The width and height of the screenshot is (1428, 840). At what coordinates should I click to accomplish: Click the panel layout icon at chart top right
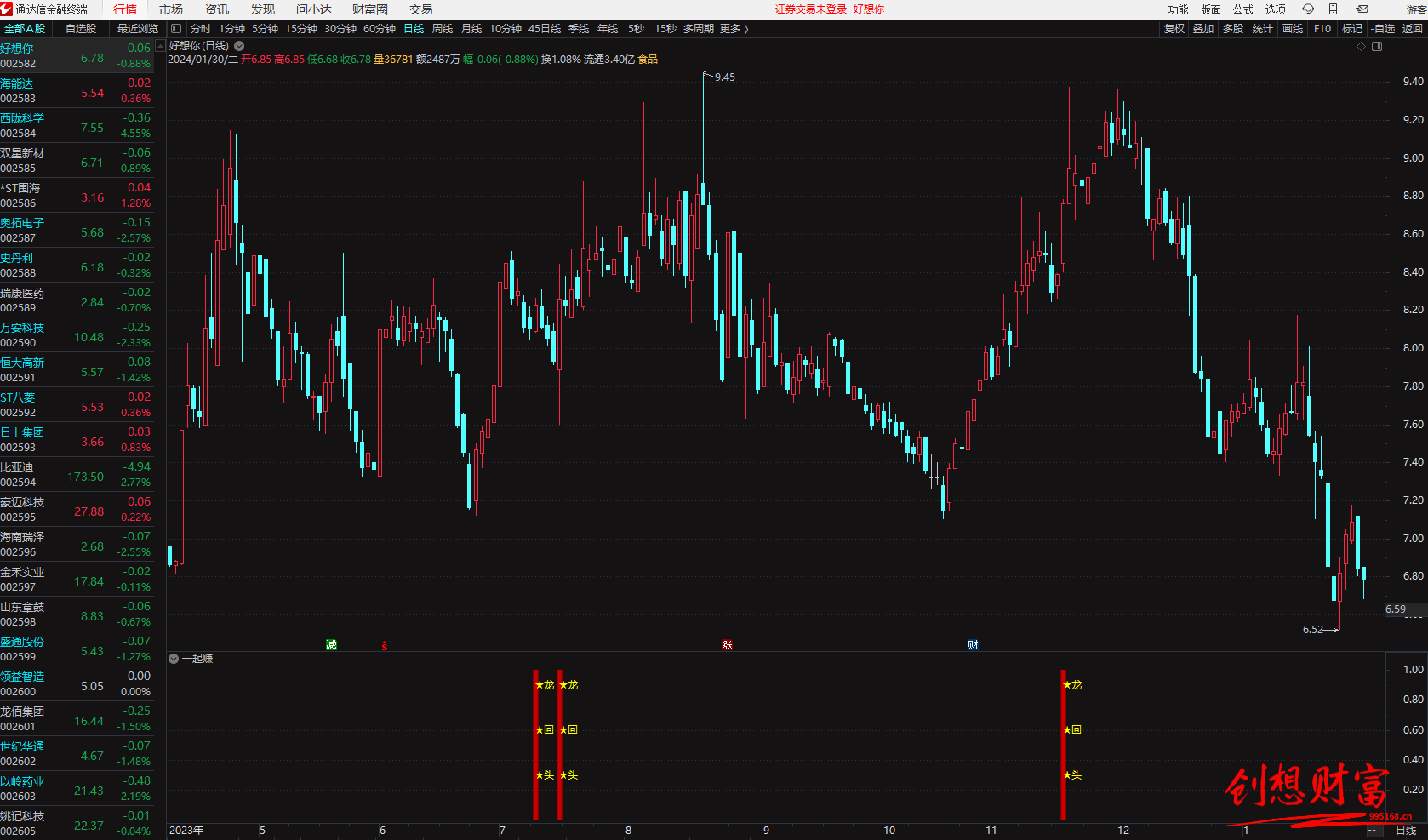1377,47
